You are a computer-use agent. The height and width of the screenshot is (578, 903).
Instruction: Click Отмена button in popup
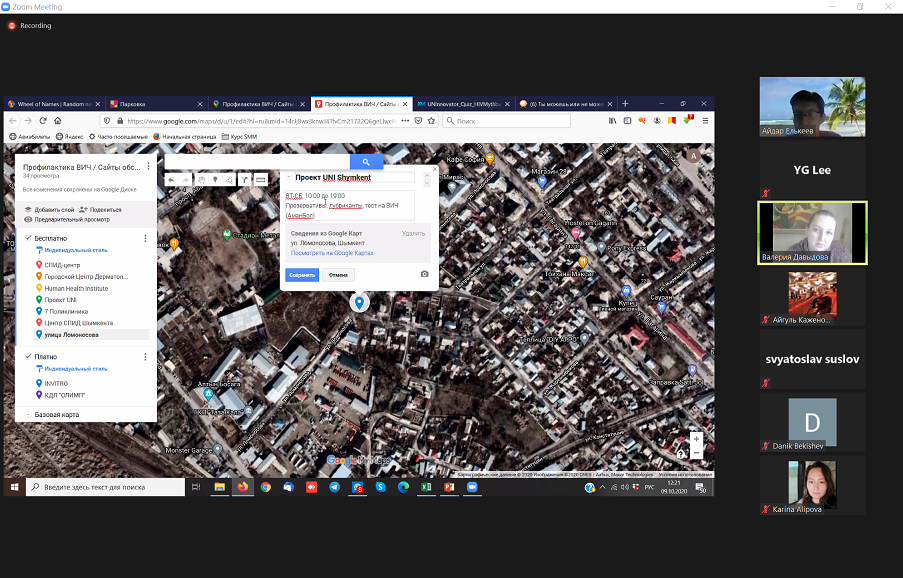click(338, 275)
